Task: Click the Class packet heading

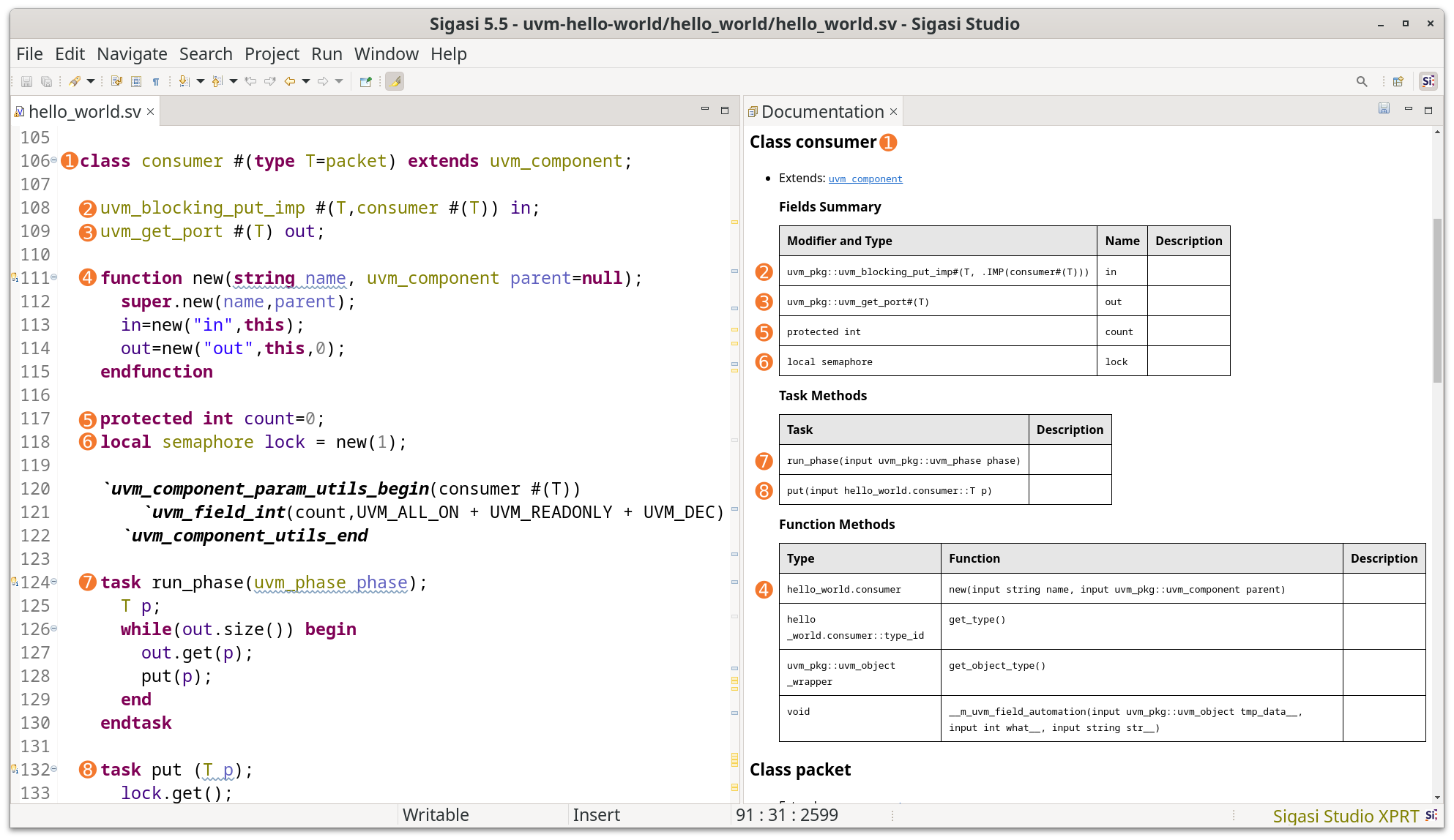Action: (800, 770)
